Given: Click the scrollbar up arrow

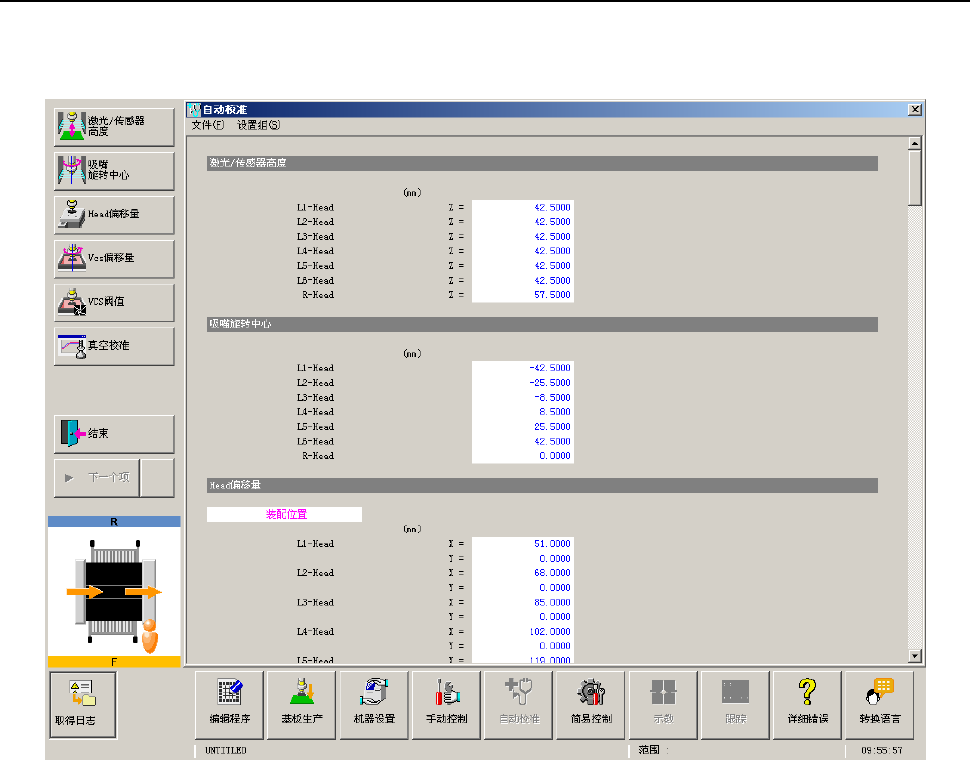Looking at the screenshot, I should (x=915, y=143).
